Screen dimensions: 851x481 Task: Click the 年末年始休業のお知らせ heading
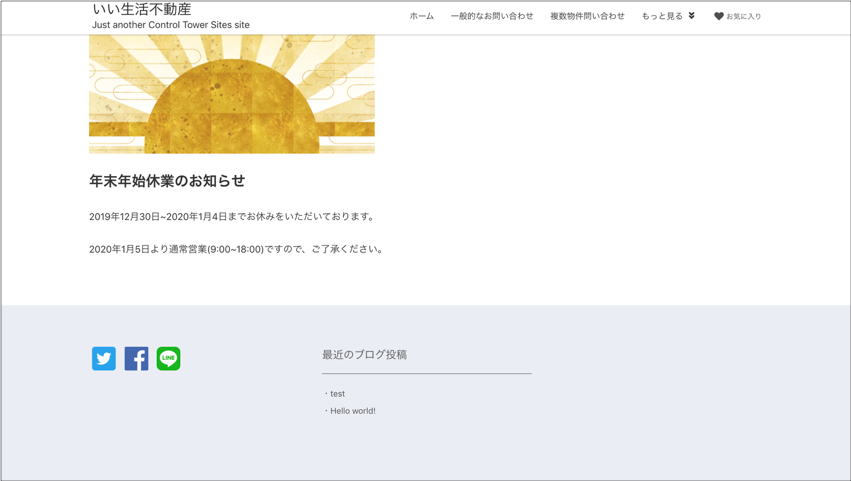(x=167, y=181)
